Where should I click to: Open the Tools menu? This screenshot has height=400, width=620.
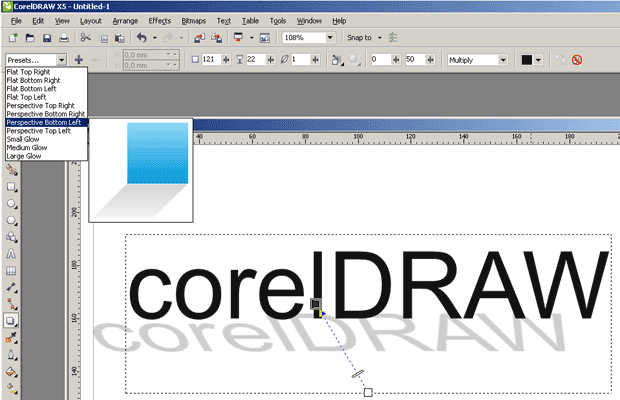click(278, 21)
